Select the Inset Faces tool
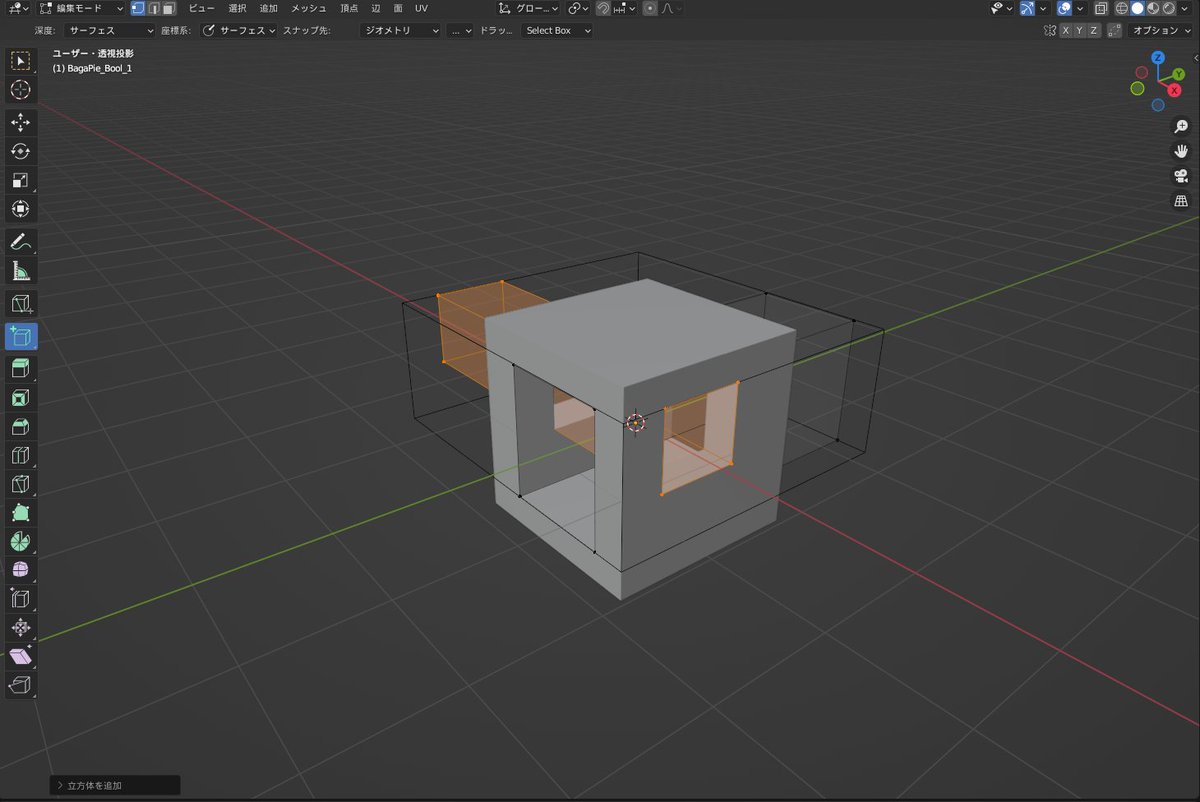This screenshot has width=1200, height=802. coord(20,398)
